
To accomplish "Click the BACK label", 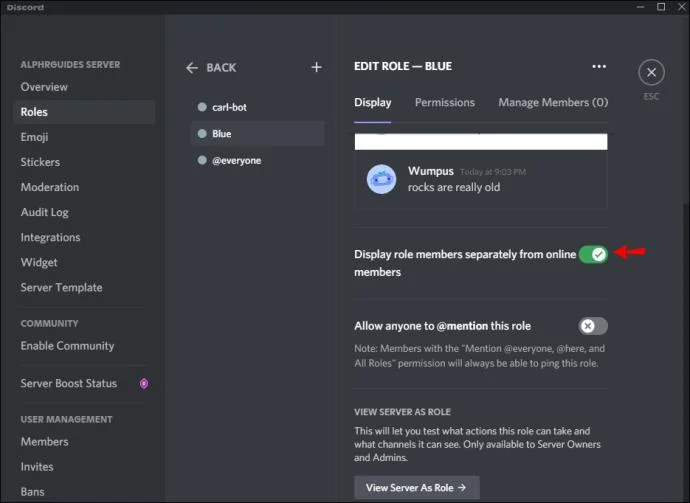I will click(x=221, y=68).
